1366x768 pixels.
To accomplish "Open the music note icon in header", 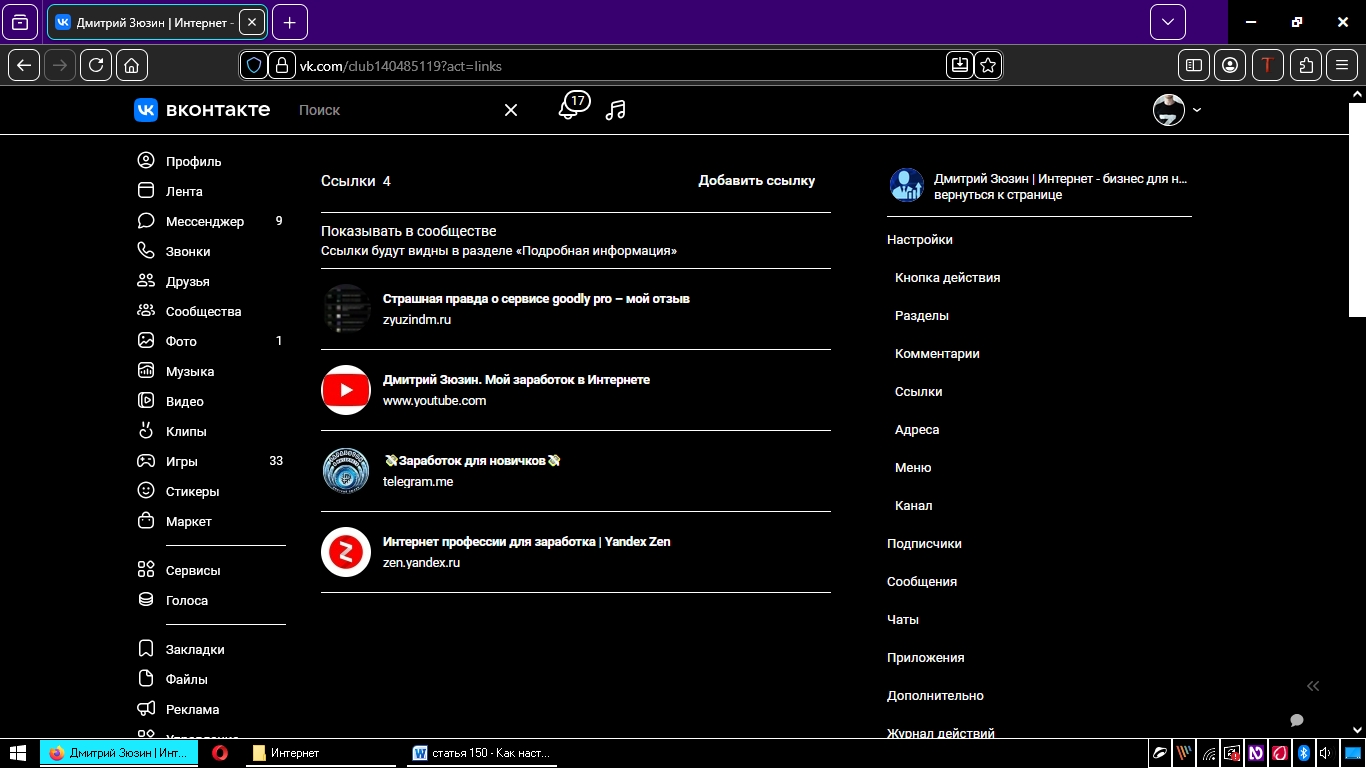I will pyautogui.click(x=616, y=110).
